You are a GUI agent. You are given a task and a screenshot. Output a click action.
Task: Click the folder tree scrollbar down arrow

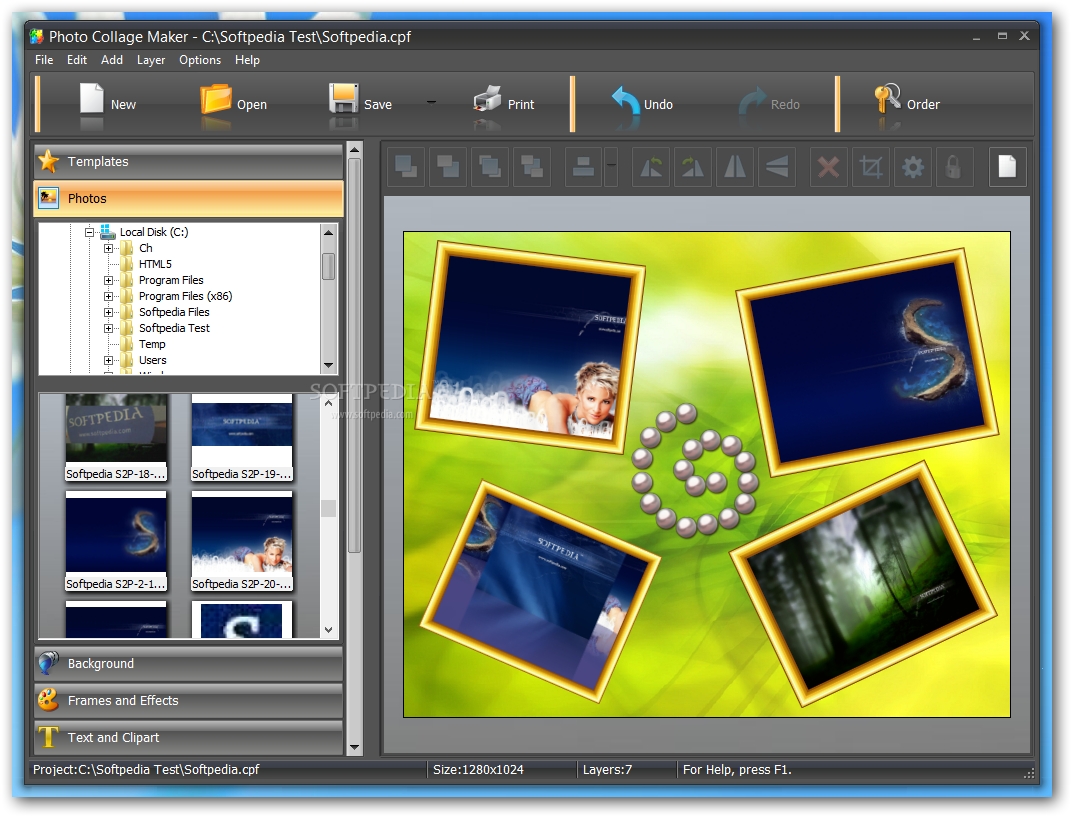pyautogui.click(x=328, y=365)
